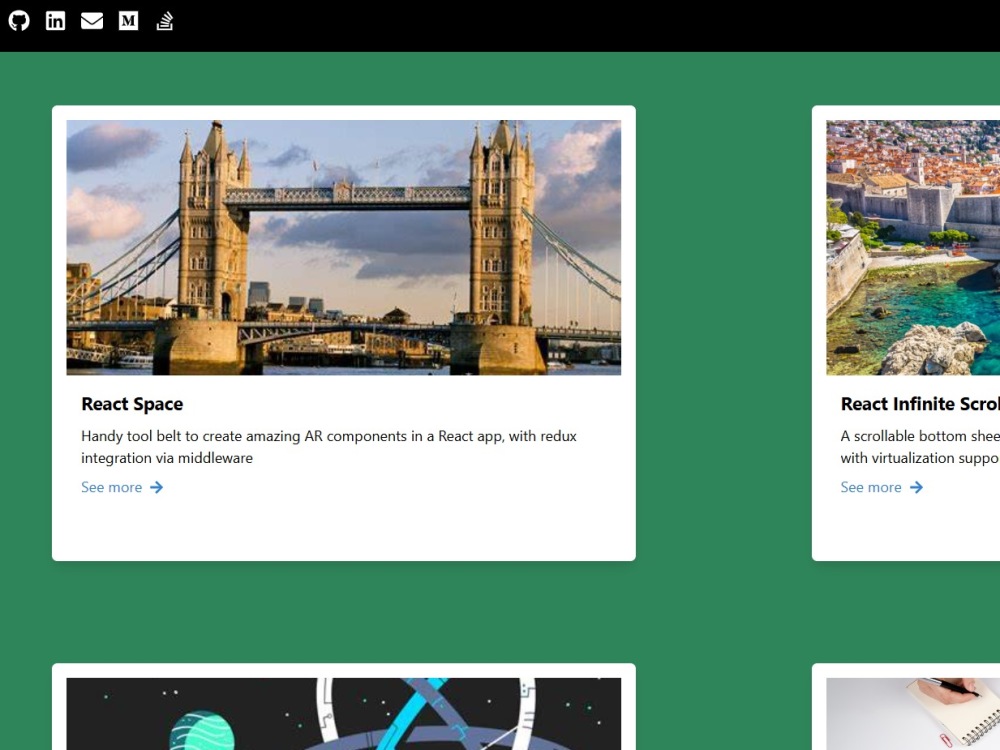The width and height of the screenshot is (1000, 750).
Task: Open the Stack Overflow icon link
Action: click(165, 21)
